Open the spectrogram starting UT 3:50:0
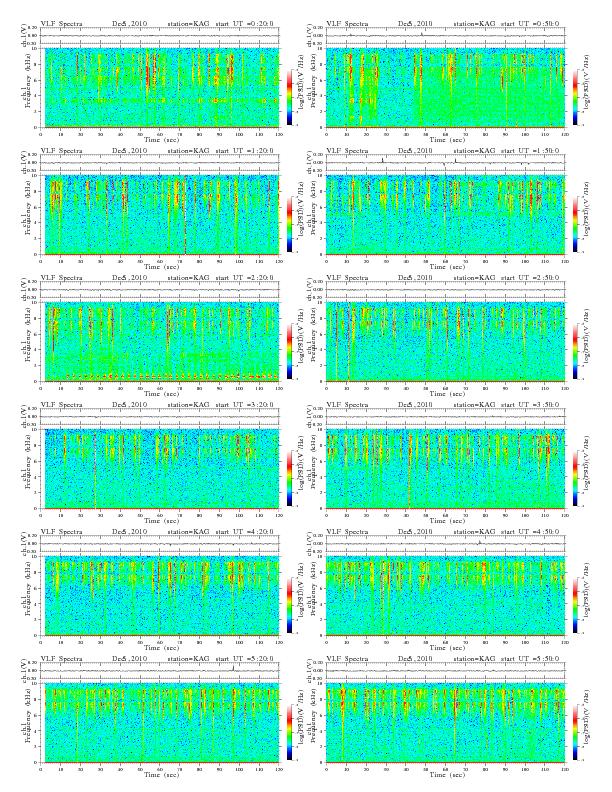This screenshot has width=612, height=792. 445,469
